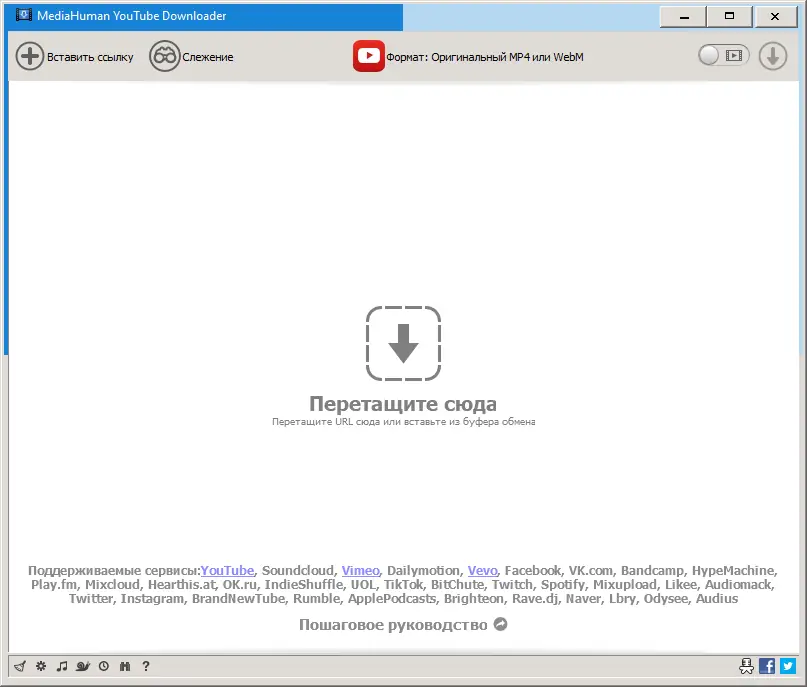The image size is (807, 687).
Task: Open the YouTube supported services link
Action: tap(227, 570)
